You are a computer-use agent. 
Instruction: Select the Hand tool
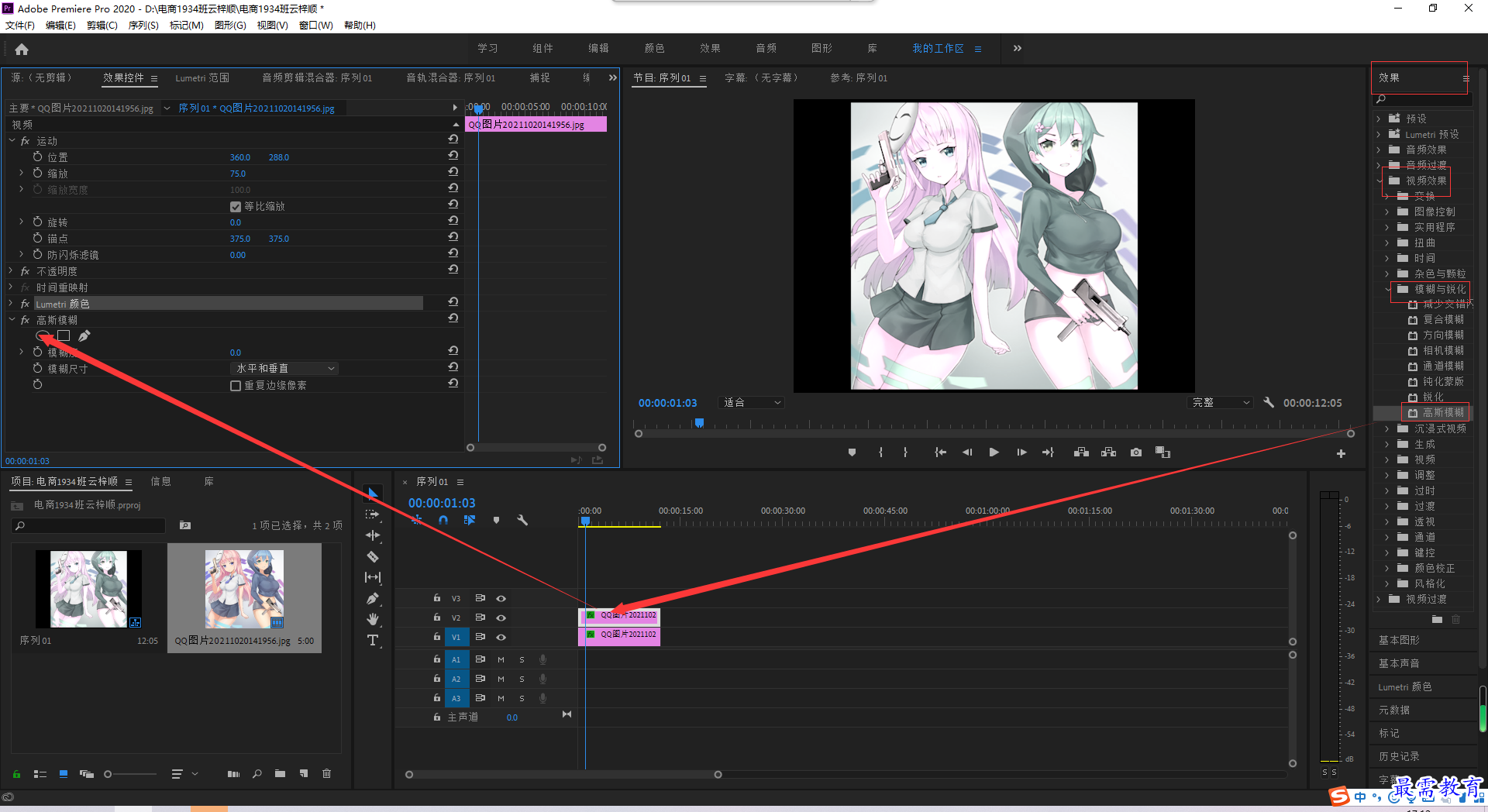(x=373, y=619)
